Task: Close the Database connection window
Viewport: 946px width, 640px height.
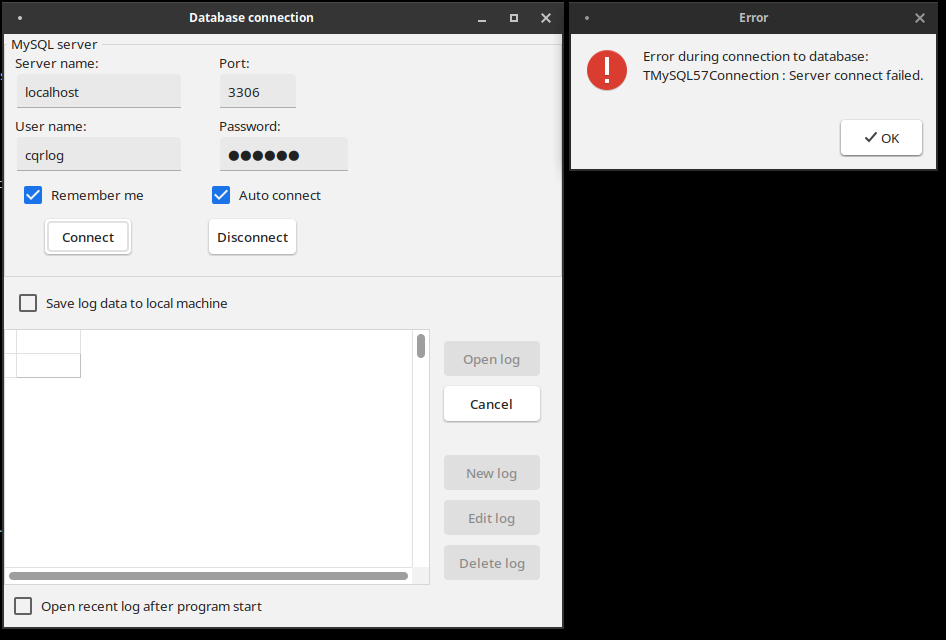Action: pyautogui.click(x=546, y=18)
